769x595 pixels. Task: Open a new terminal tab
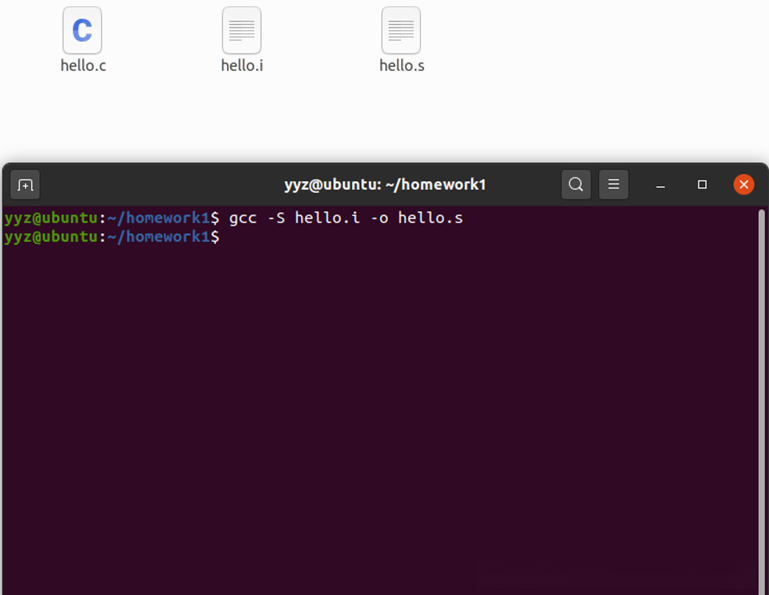25,184
